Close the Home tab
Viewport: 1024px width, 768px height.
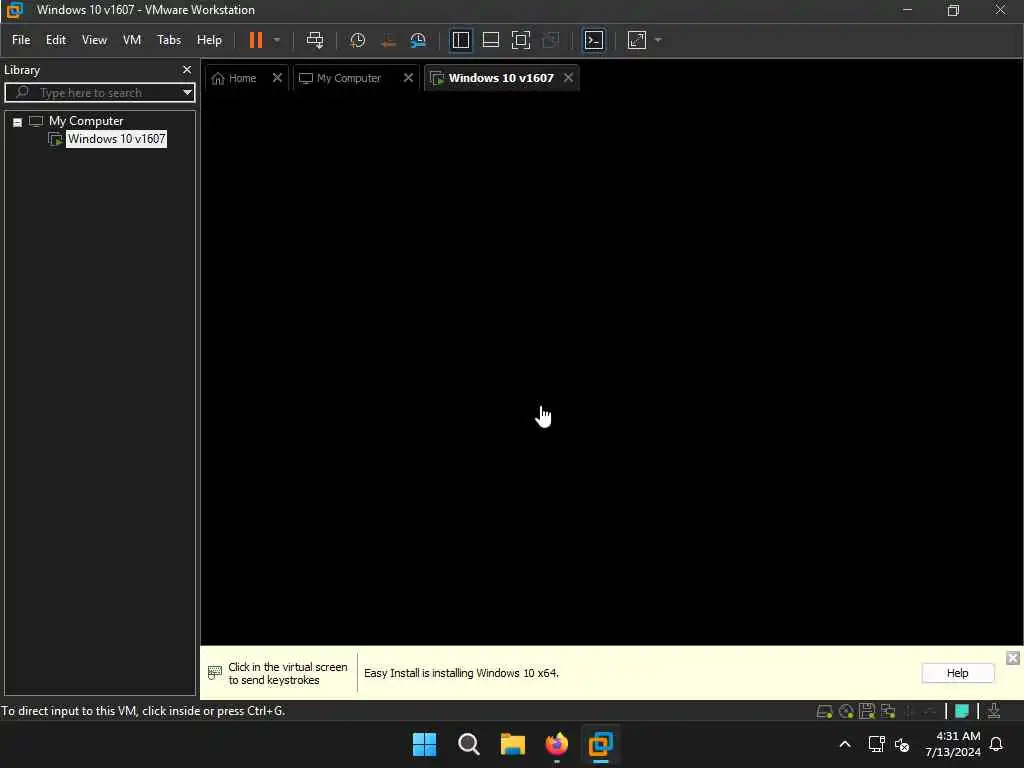point(277,78)
